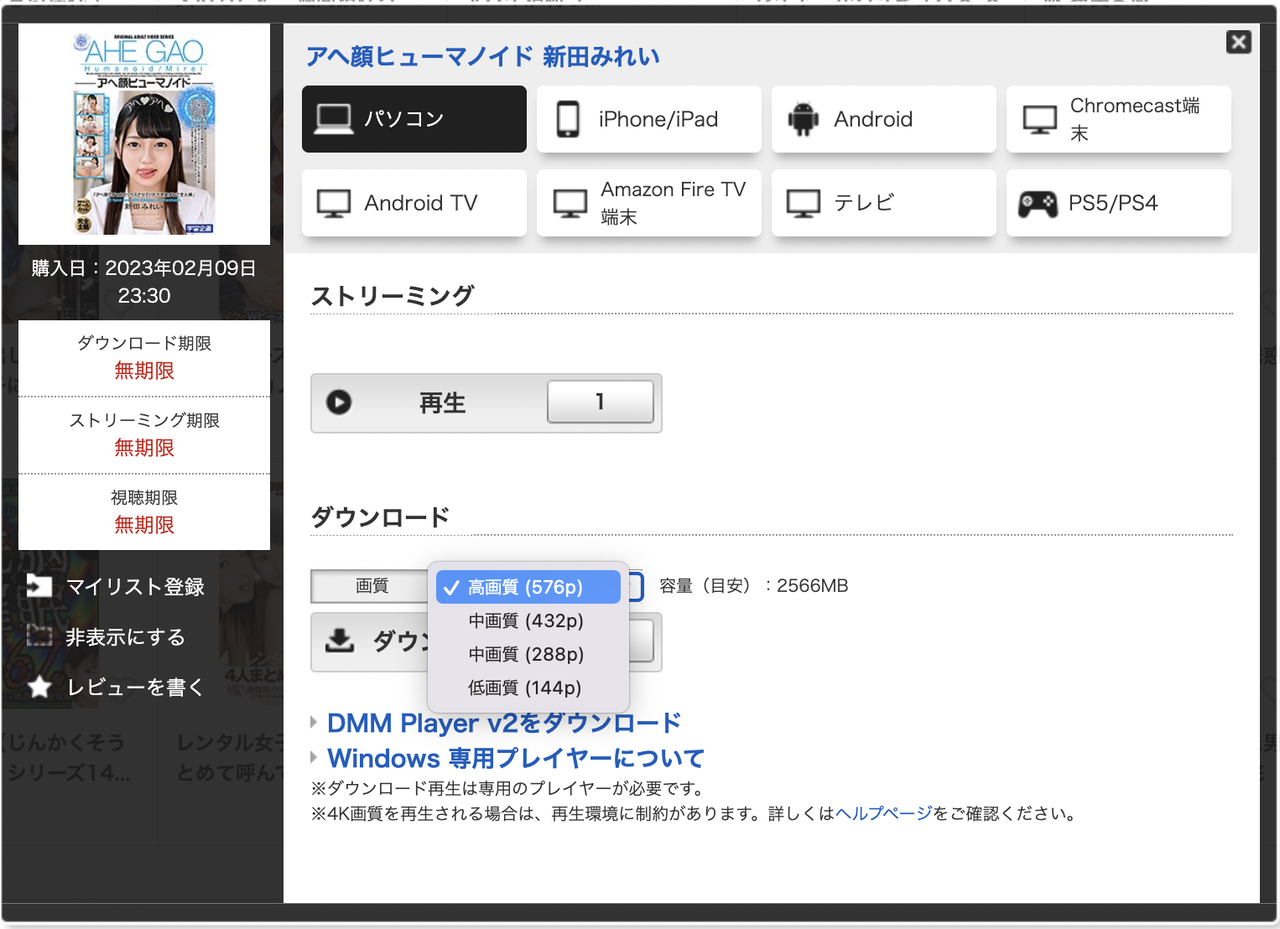Click the part 1 button beside 再生
The height and width of the screenshot is (929, 1280).
tap(600, 402)
